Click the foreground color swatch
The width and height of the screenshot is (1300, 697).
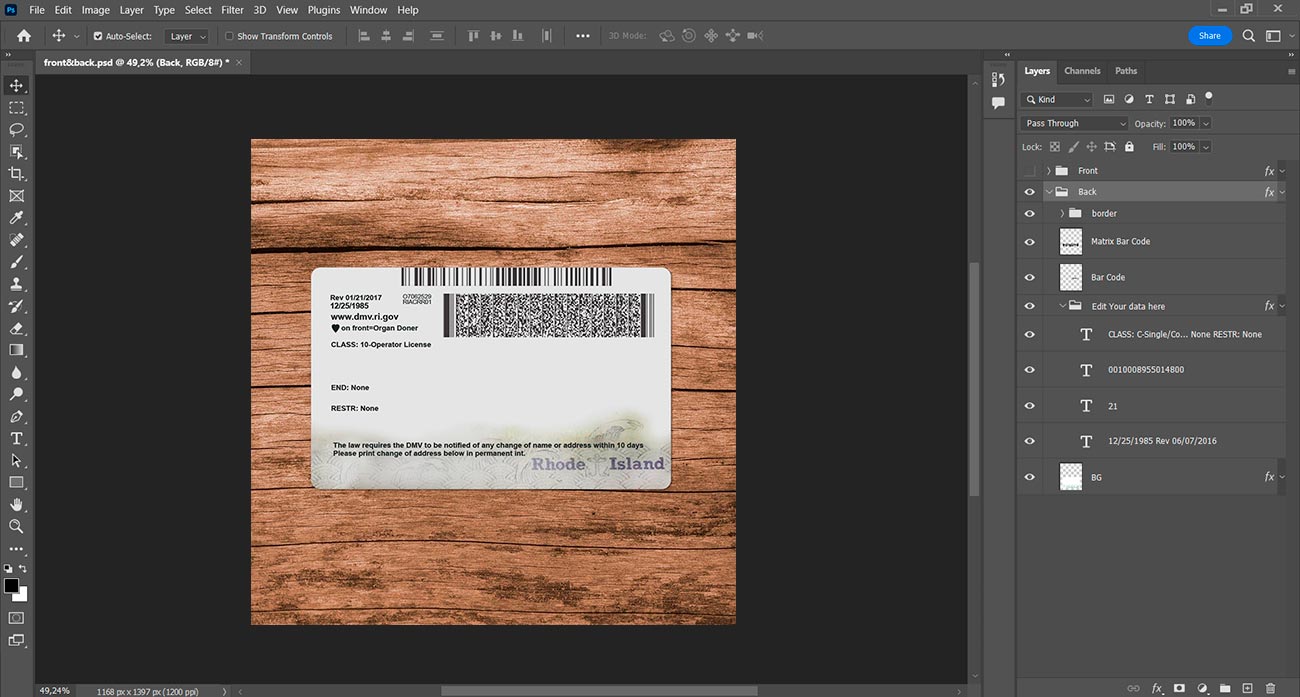coord(11,585)
